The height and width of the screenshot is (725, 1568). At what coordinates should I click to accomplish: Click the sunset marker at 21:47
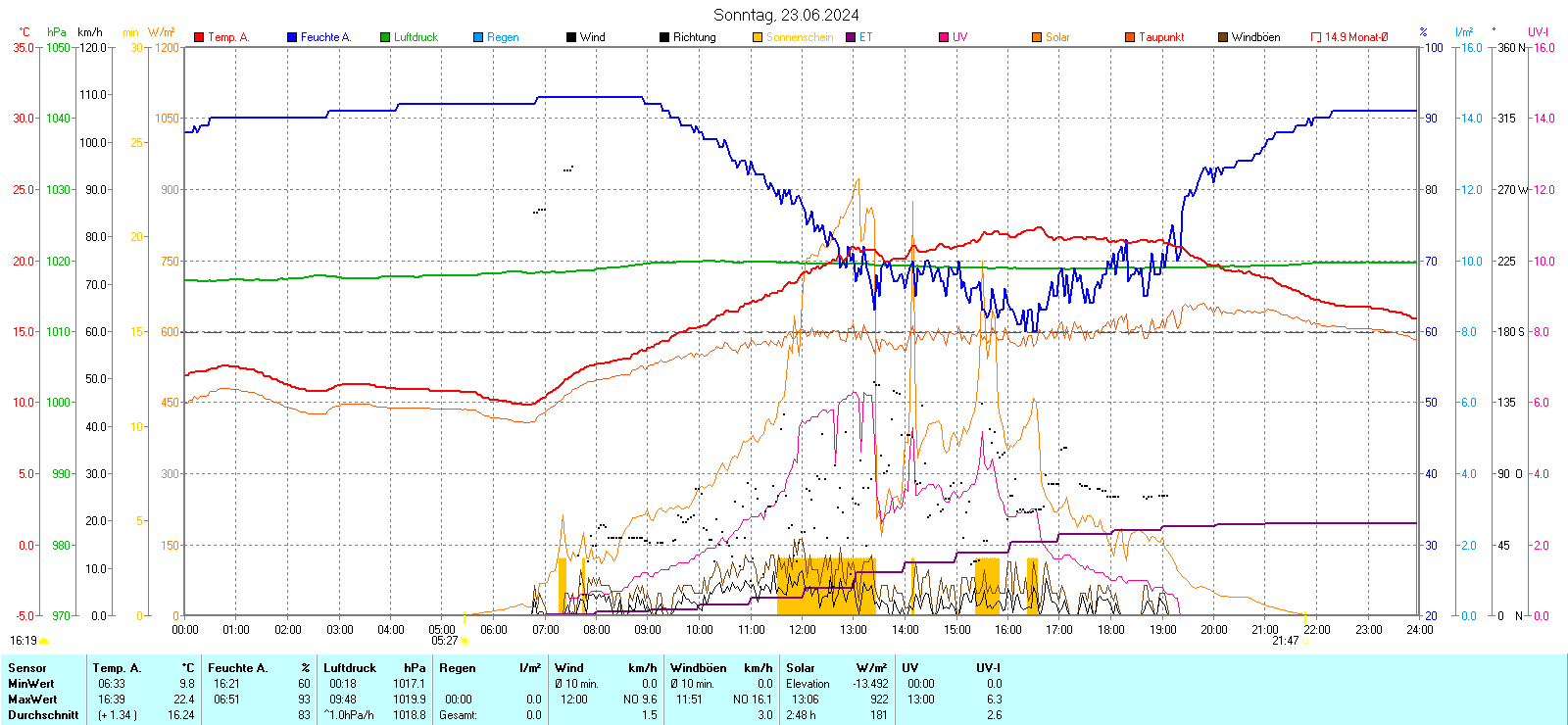click(x=1305, y=641)
